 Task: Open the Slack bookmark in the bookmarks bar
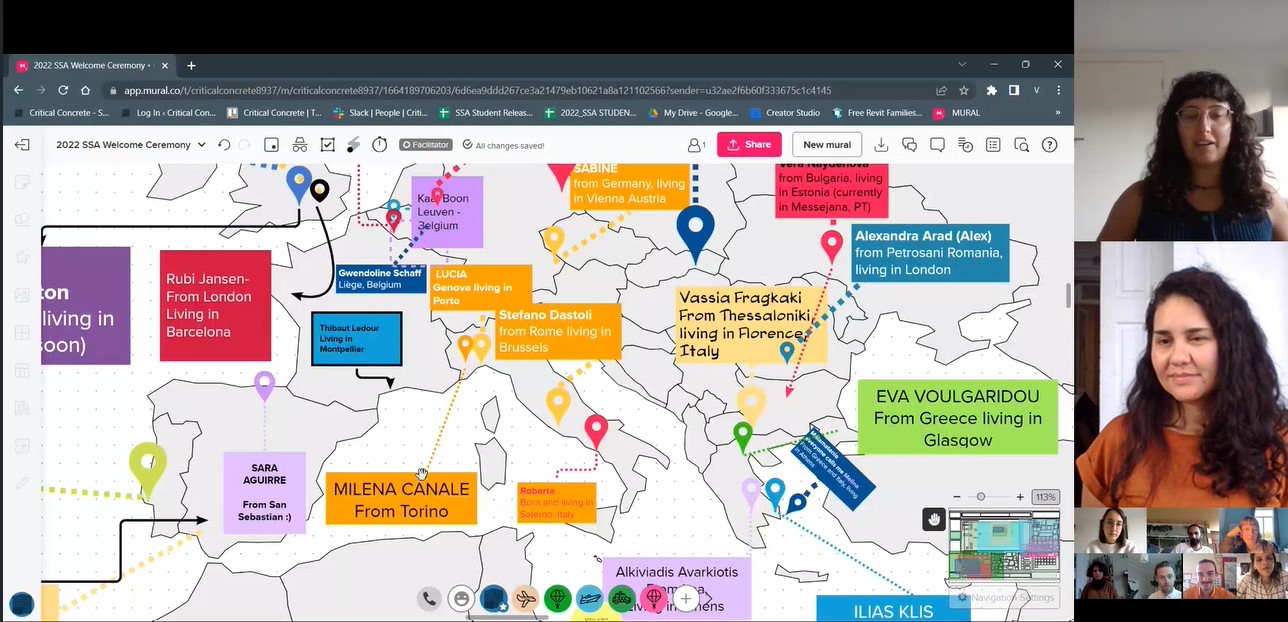pyautogui.click(x=380, y=113)
